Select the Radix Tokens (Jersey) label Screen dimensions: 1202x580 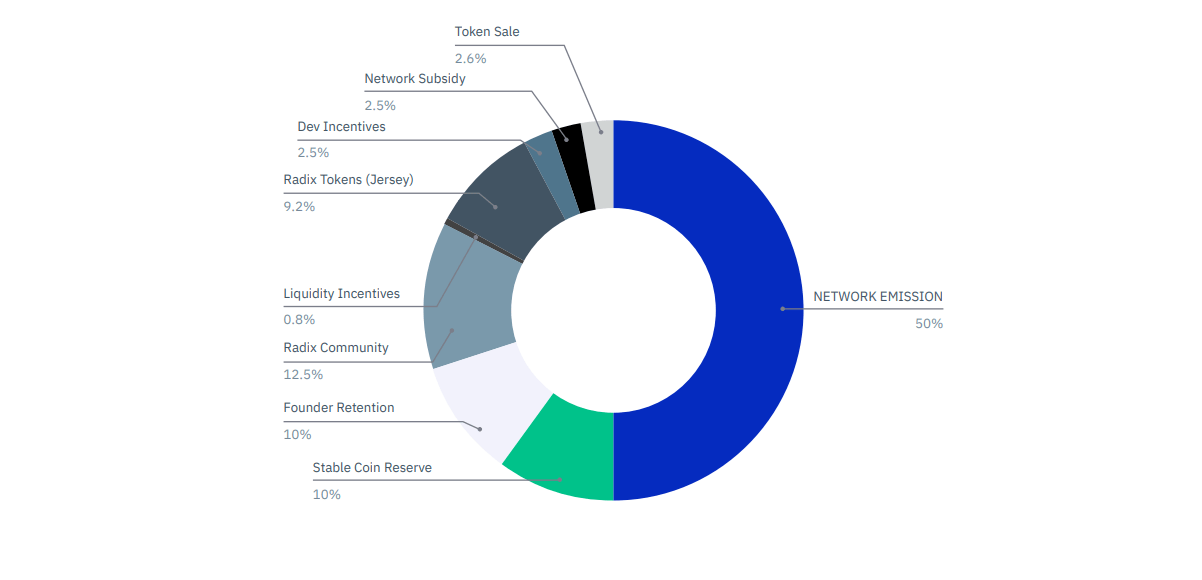click(348, 181)
